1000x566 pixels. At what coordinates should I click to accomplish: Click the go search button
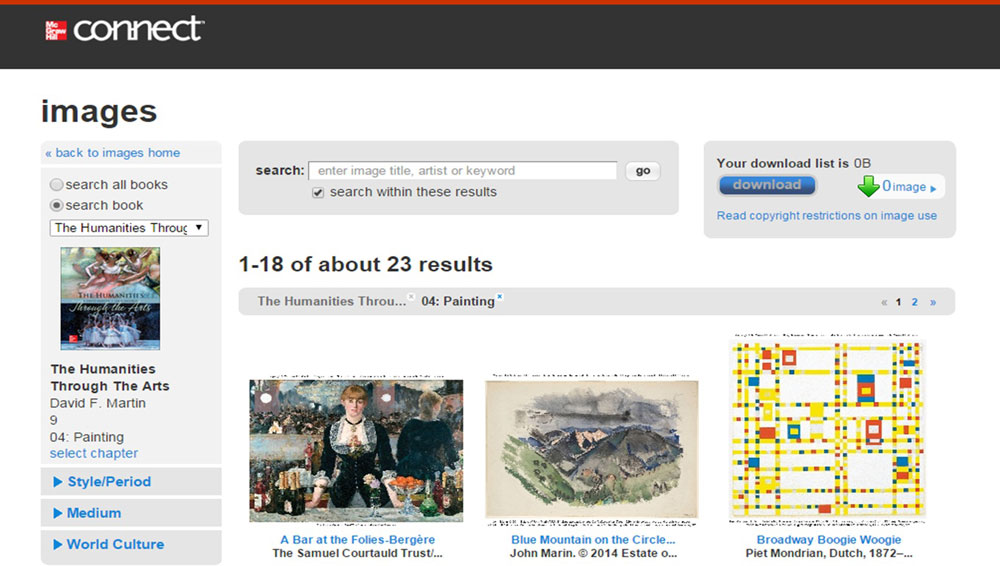click(643, 171)
